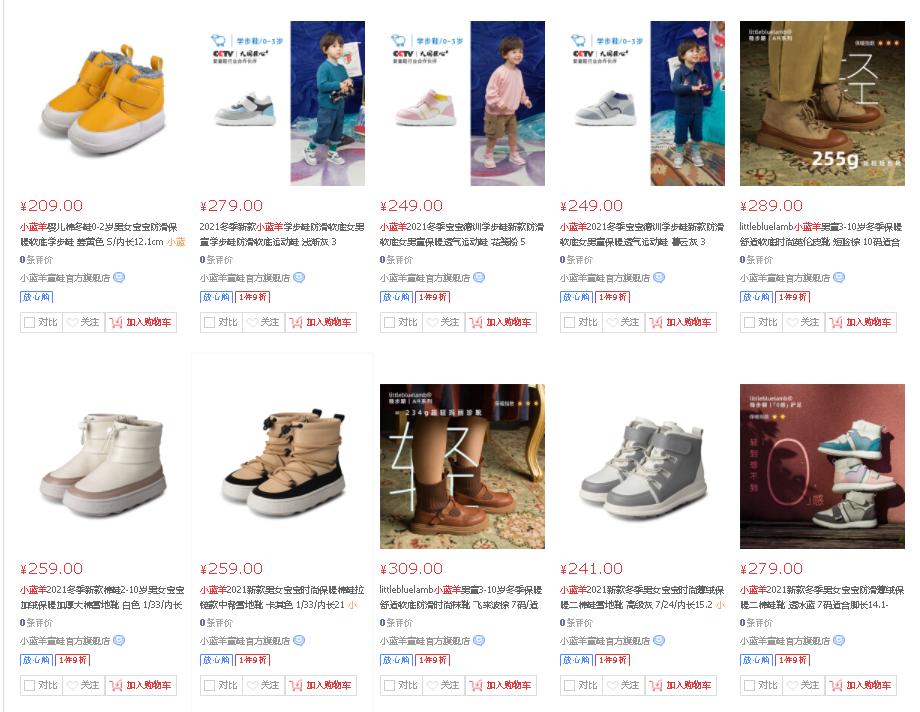Click the 1件9折 discount tag under the ¥279.00 grey-blue sneaker
Image resolution: width=920 pixels, height=712 pixels.
click(x=252, y=297)
